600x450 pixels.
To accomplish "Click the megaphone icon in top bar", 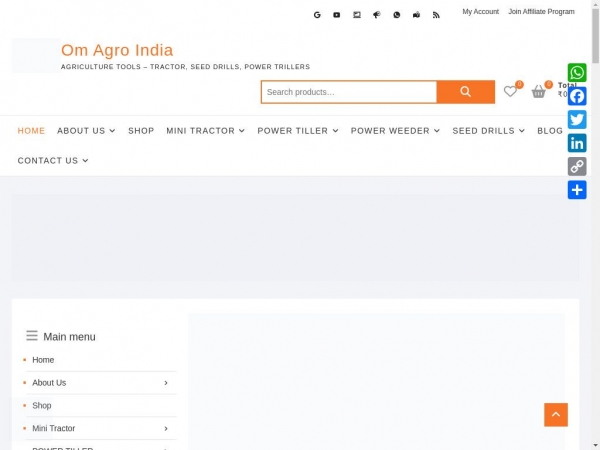I will coord(377,15).
